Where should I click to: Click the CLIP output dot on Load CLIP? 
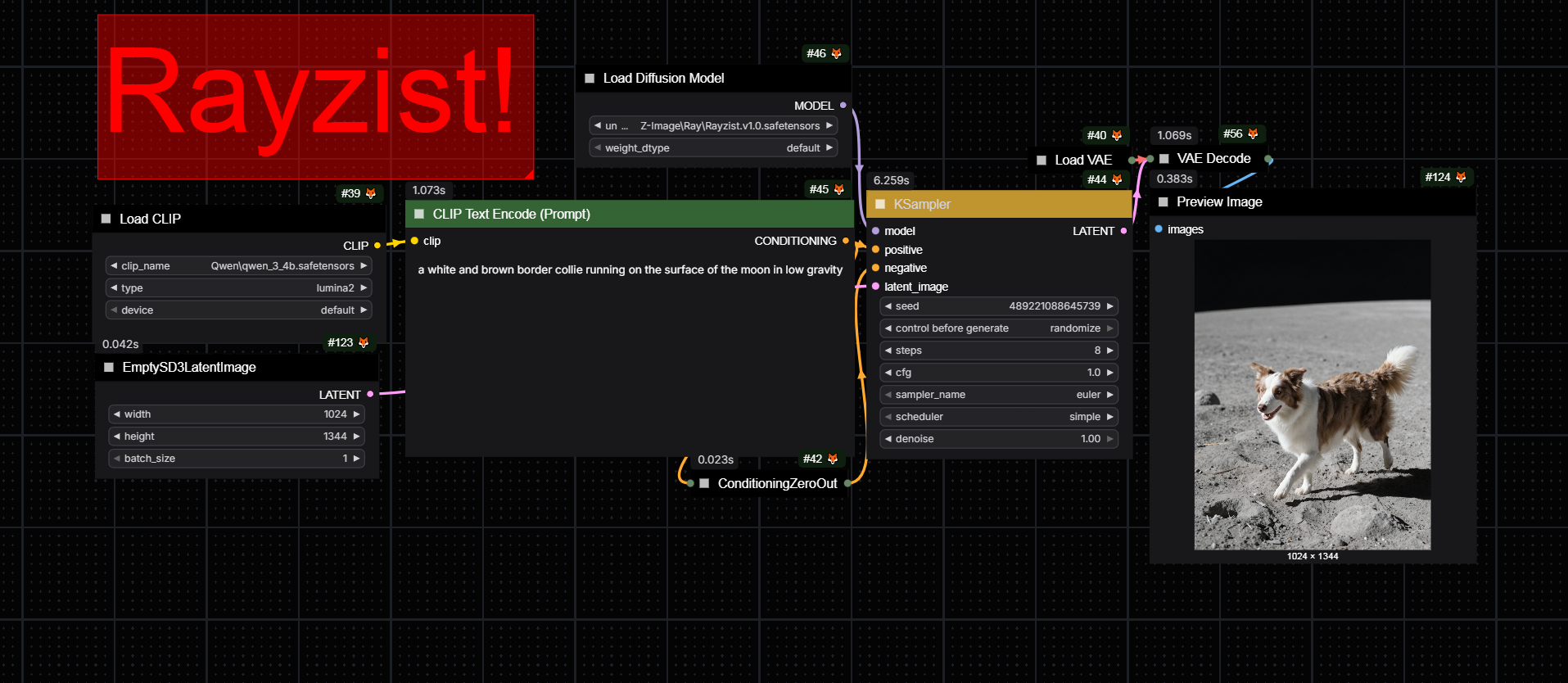coord(377,246)
